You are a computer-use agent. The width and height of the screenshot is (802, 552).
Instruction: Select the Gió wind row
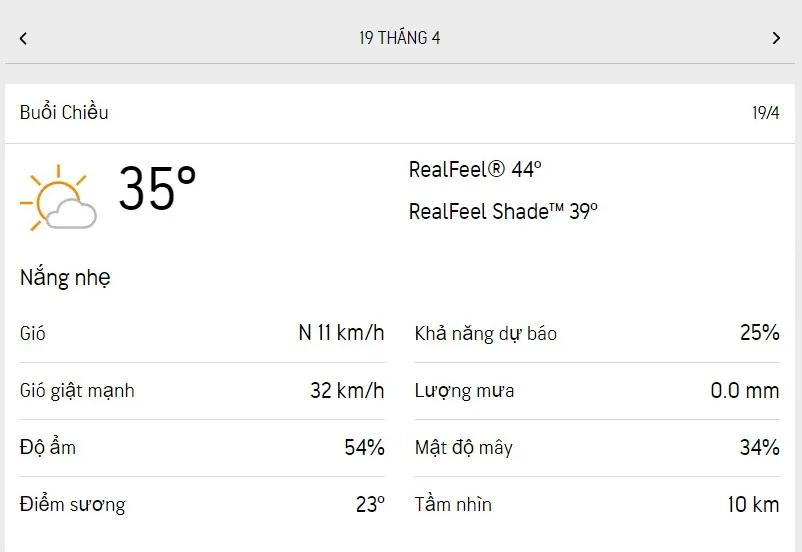(202, 333)
